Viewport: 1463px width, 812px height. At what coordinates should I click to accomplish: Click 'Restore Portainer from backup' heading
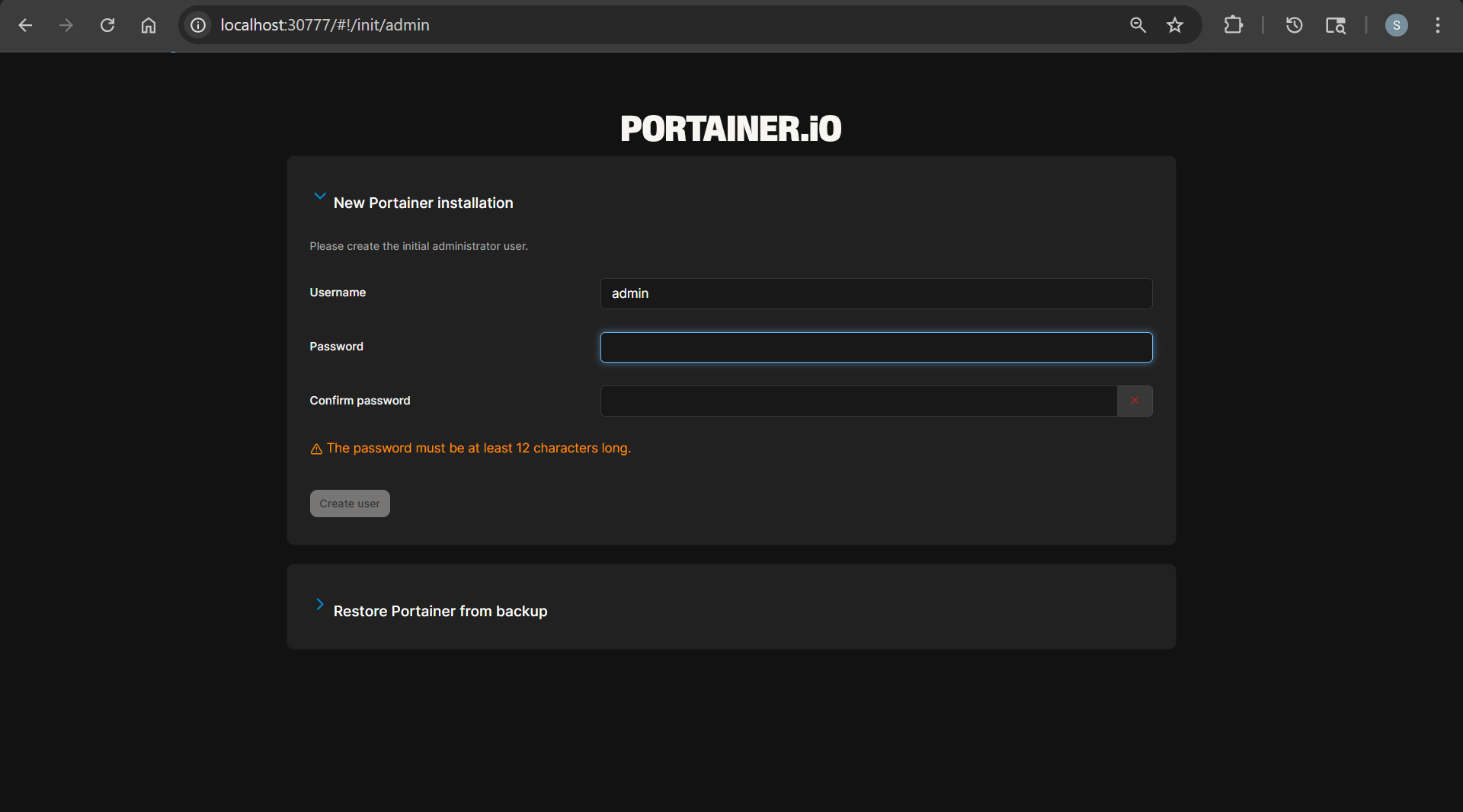coord(440,611)
